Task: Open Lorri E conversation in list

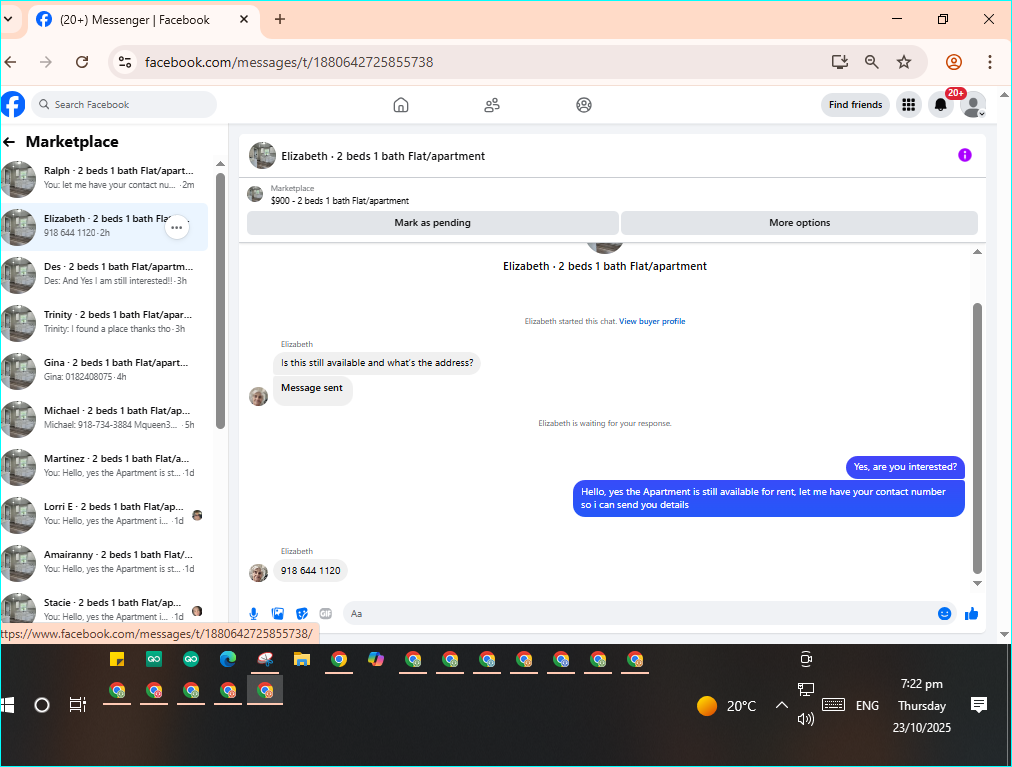Action: (105, 514)
